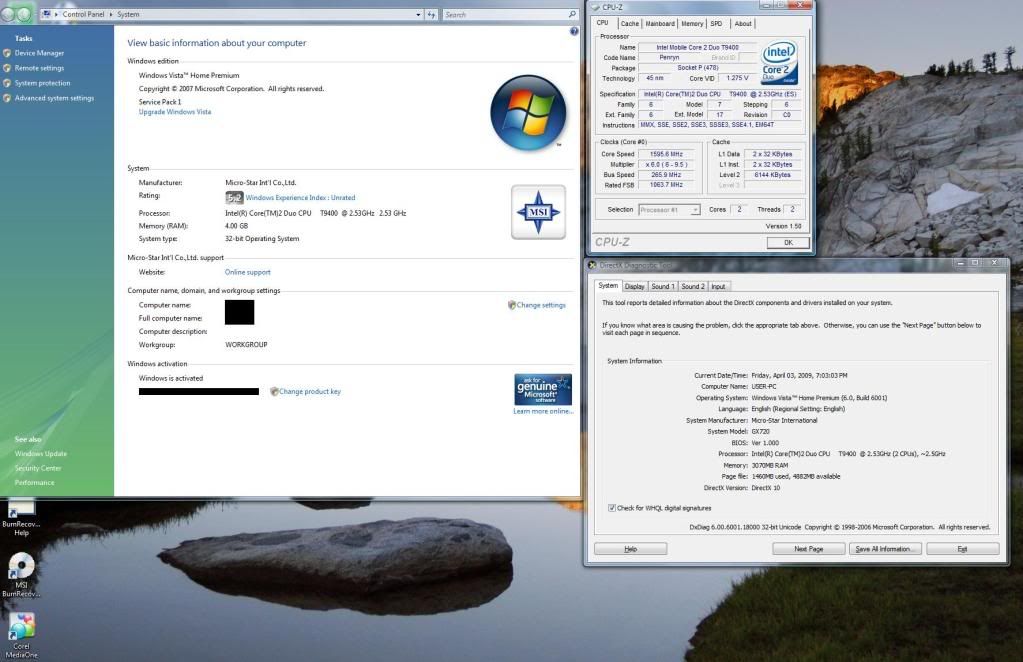This screenshot has width=1023, height=662.
Task: Expand the breadcrumb arrow after Control Panel
Action: [x=110, y=14]
